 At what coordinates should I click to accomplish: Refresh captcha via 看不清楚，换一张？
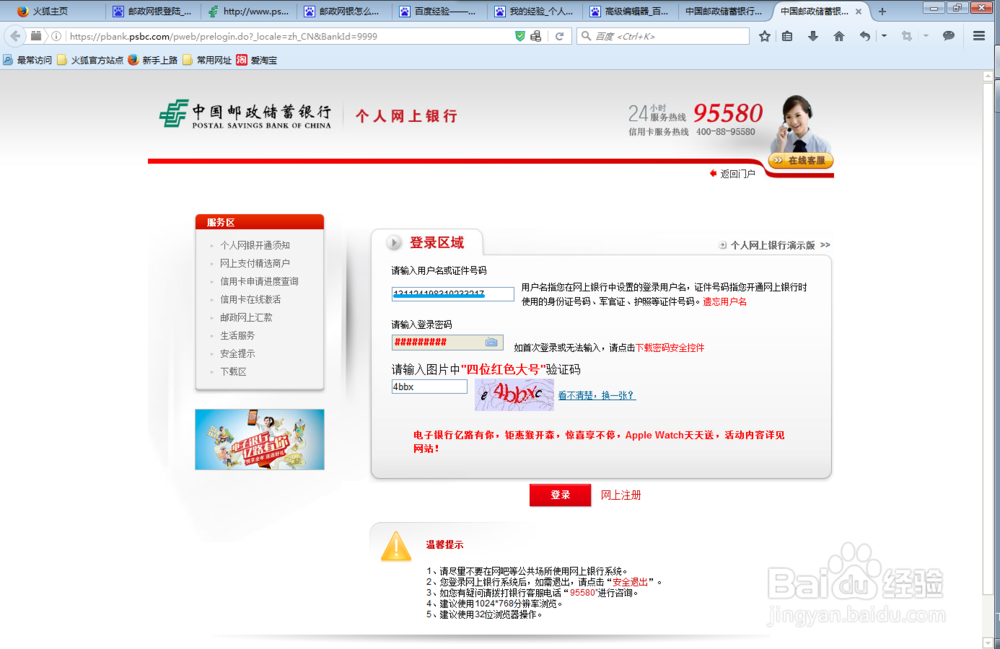[x=596, y=395]
